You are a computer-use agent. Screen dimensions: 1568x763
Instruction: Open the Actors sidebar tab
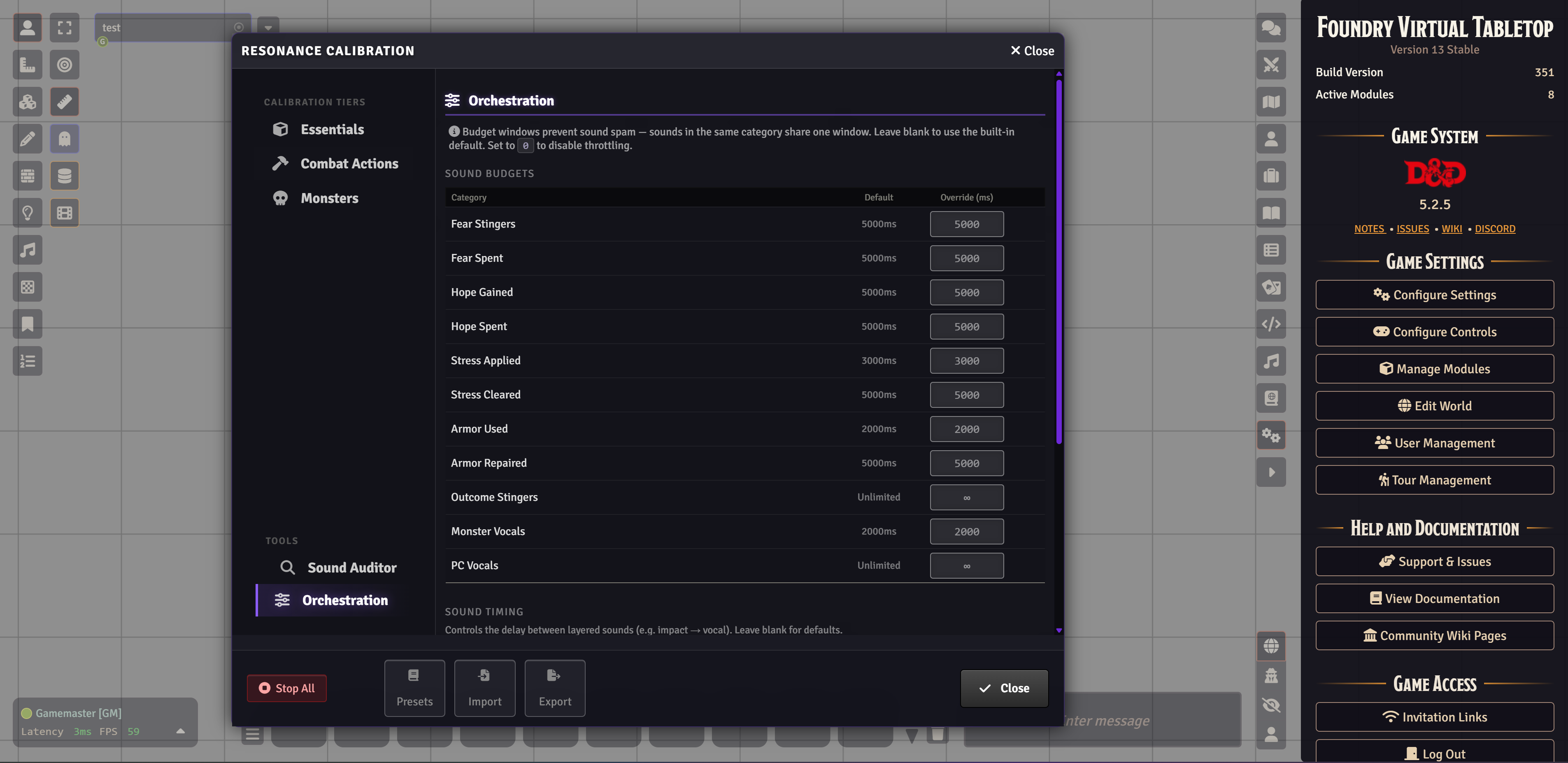click(x=1271, y=140)
